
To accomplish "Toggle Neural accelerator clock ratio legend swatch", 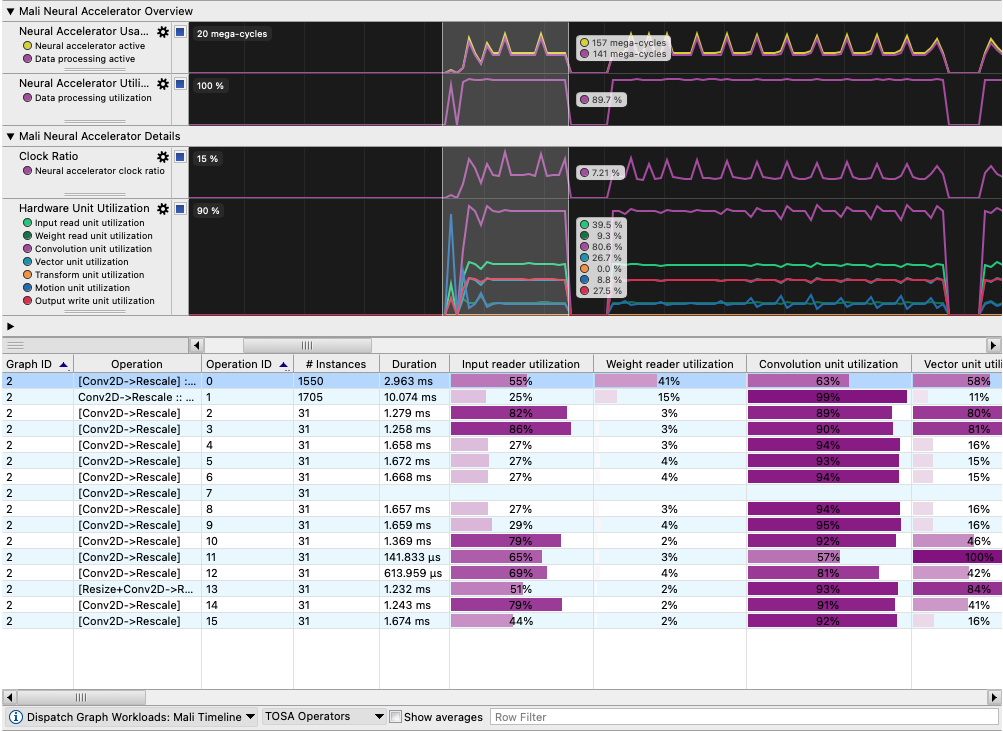I will point(28,171).
